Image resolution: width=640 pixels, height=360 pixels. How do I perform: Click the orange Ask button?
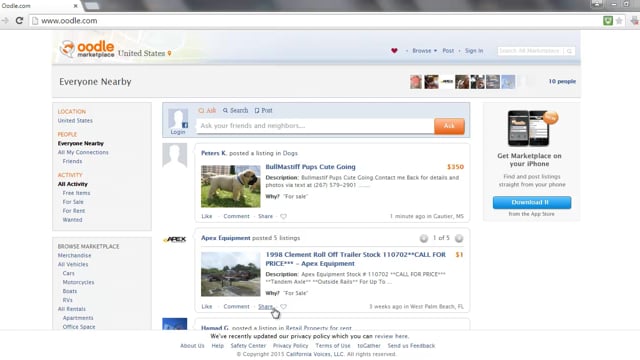449,126
